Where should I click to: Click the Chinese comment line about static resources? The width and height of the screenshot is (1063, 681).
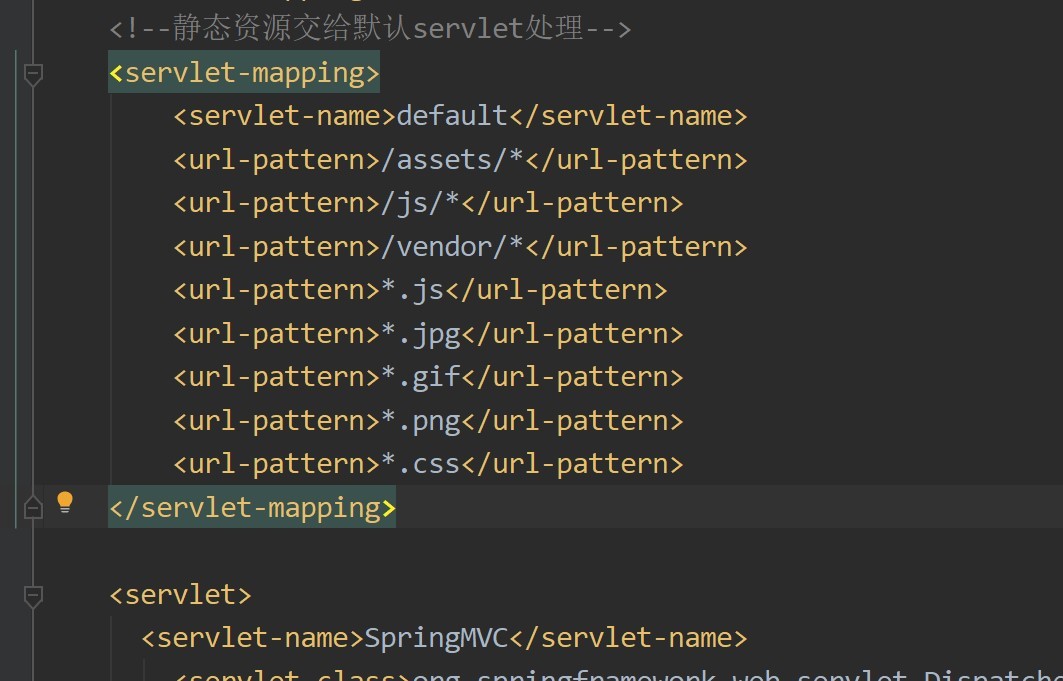(370, 29)
